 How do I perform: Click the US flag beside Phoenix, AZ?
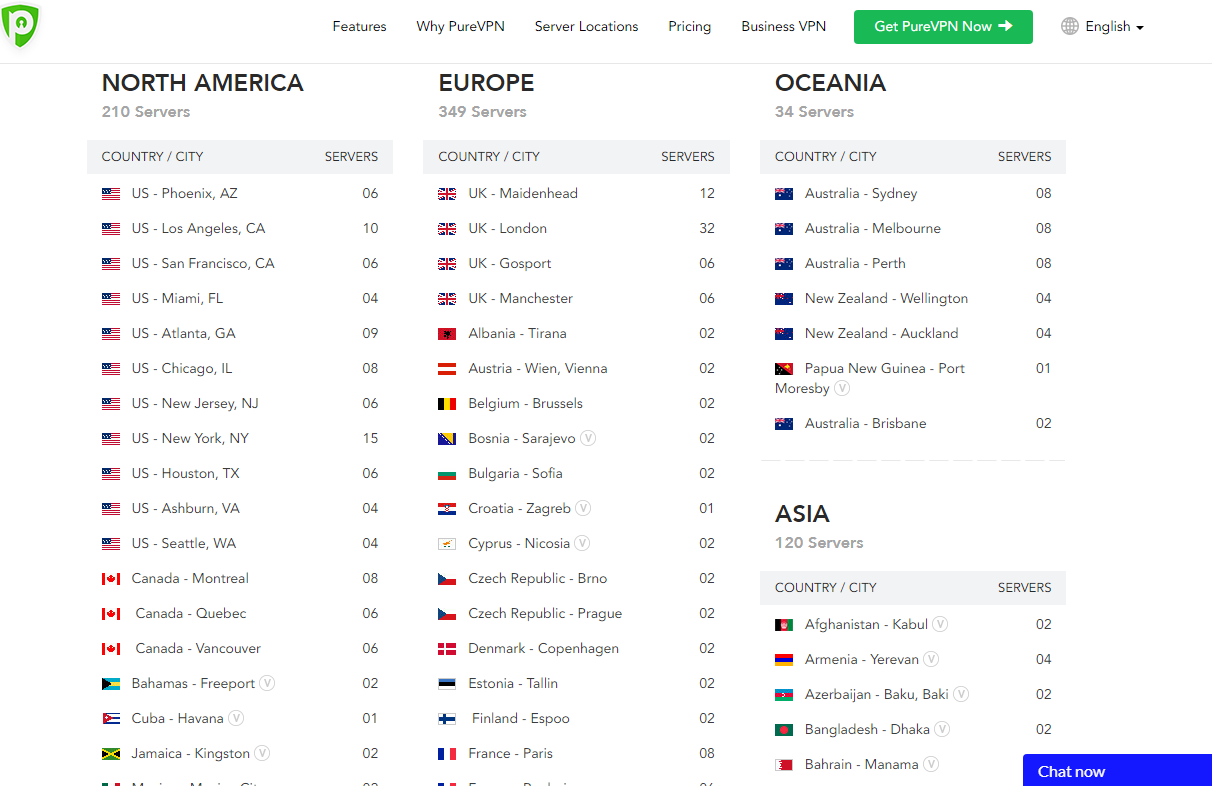pyautogui.click(x=111, y=194)
